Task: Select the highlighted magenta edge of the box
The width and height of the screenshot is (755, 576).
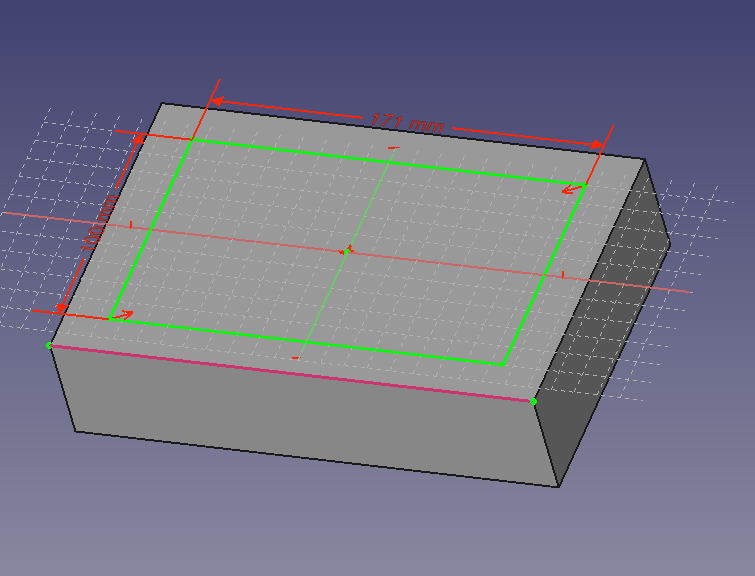Action: [x=291, y=373]
